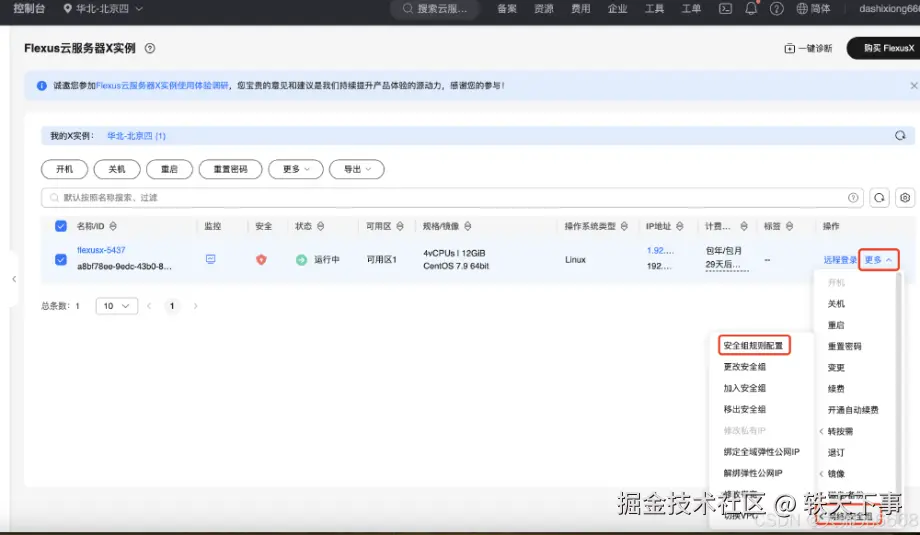Select 解绑弹性公网IP entry
Image resolution: width=920 pixels, height=535 pixels.
(x=753, y=473)
